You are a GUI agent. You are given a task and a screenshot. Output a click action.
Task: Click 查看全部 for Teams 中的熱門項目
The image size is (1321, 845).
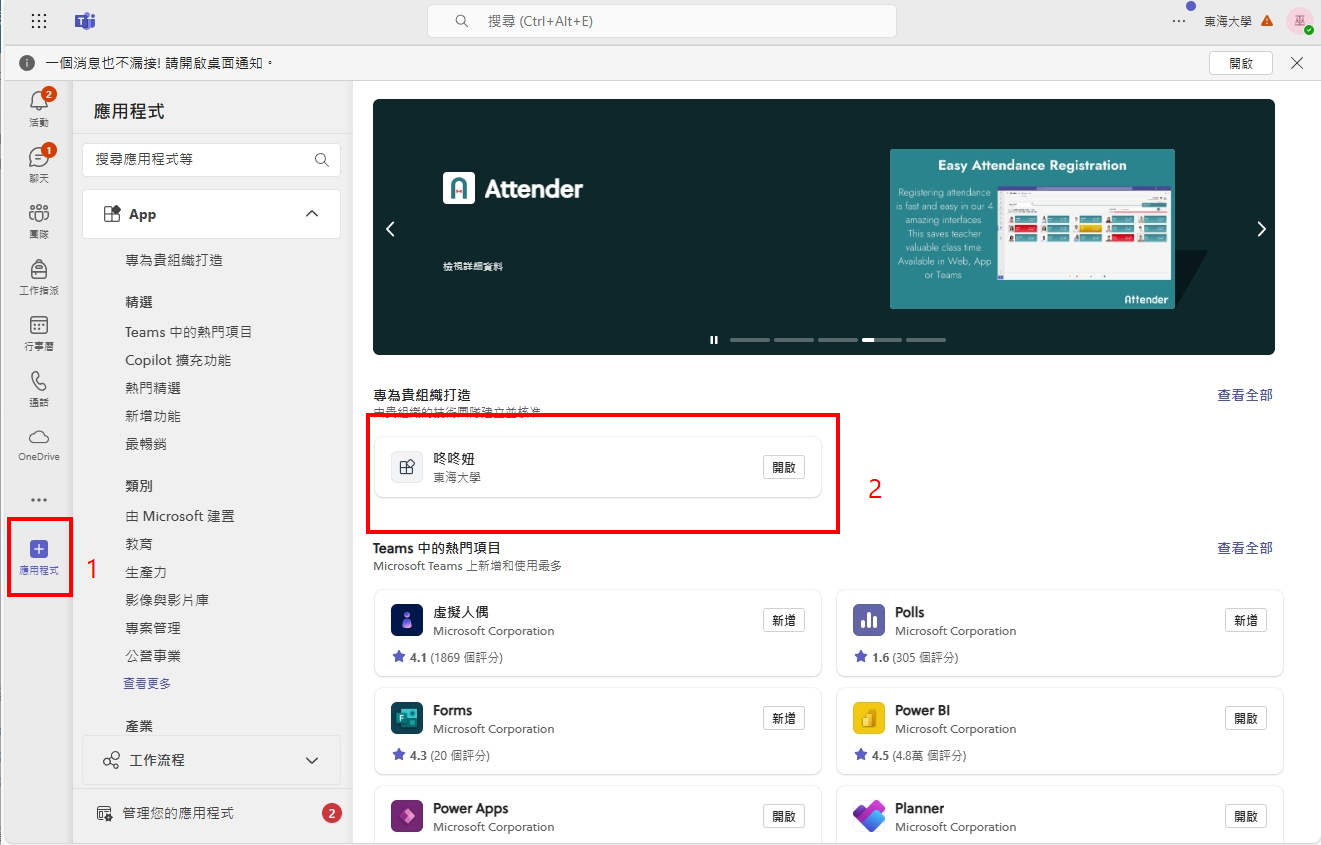tap(1245, 548)
